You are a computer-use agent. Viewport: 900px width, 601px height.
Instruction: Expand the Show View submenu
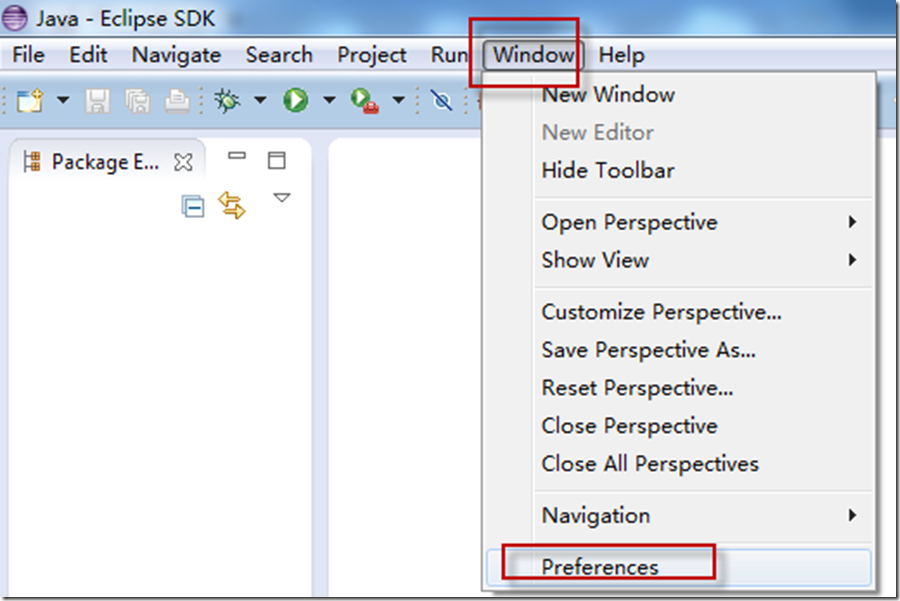[678, 260]
